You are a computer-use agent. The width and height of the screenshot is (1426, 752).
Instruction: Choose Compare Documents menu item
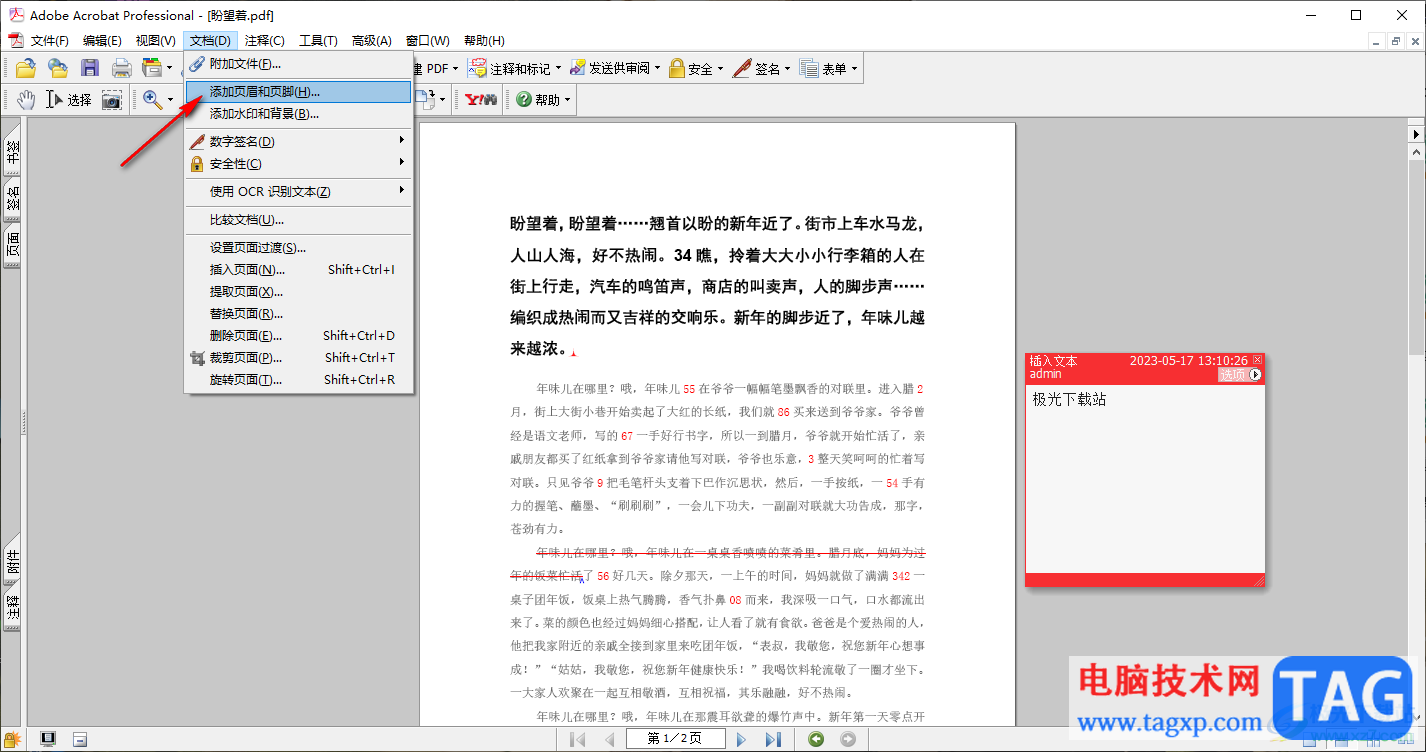299,220
